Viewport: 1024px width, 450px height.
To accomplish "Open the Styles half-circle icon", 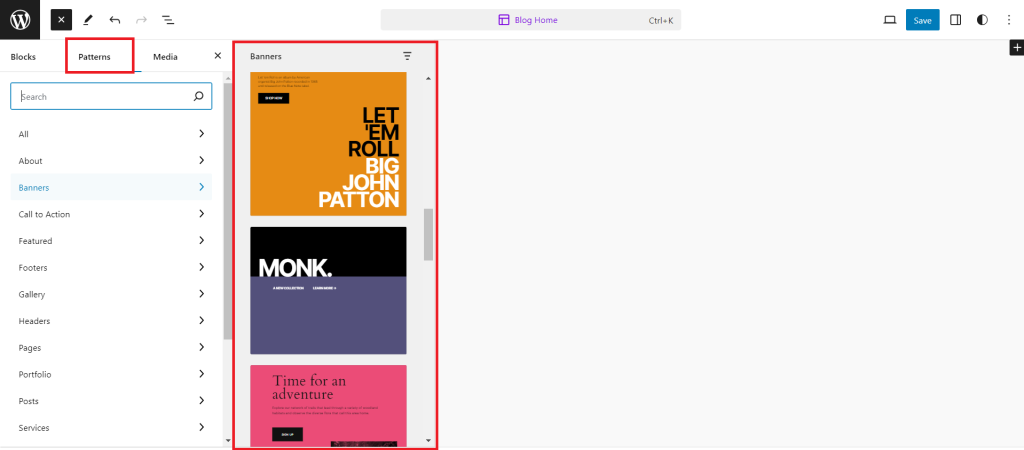I will (982, 20).
